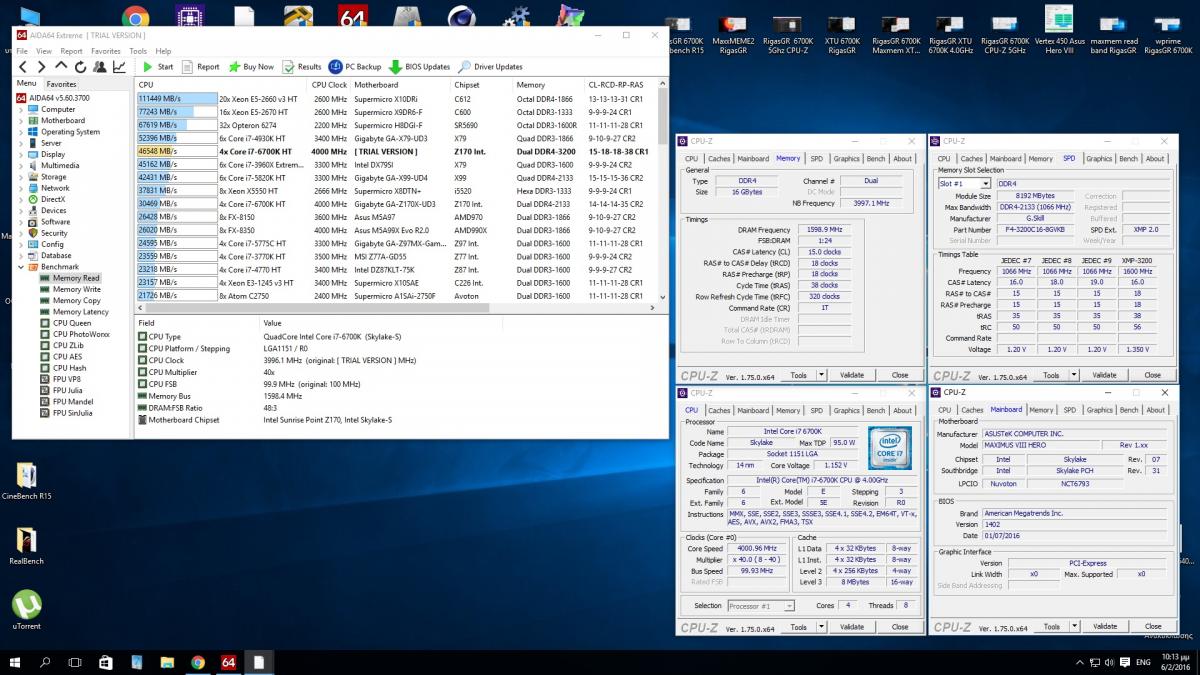The height and width of the screenshot is (675, 1200).
Task: Click Validate in the CPU-Z SPD window
Action: [x=1104, y=375]
